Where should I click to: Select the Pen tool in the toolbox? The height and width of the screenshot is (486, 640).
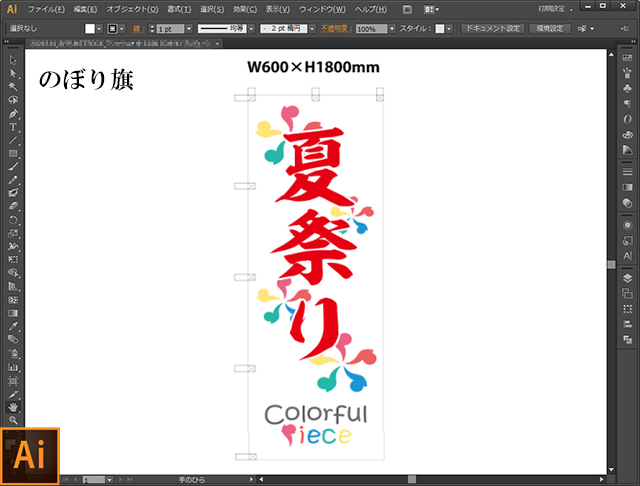tap(13, 114)
